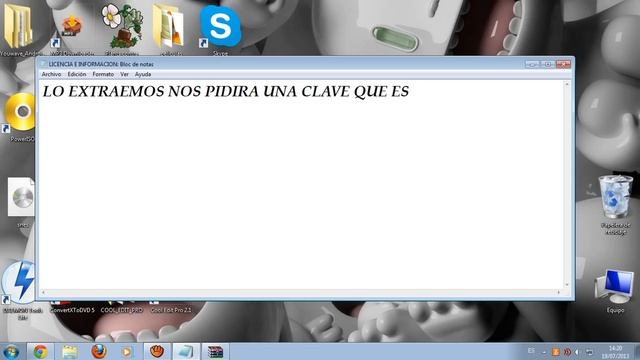Click the volume speaker tray icon
The width and height of the screenshot is (640, 360).
coord(578,352)
